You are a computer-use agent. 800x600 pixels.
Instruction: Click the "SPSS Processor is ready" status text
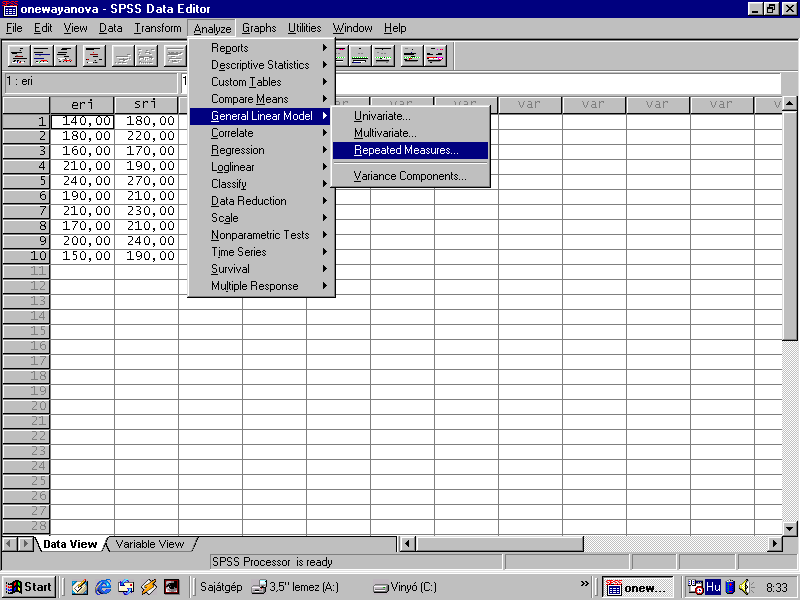point(272,562)
